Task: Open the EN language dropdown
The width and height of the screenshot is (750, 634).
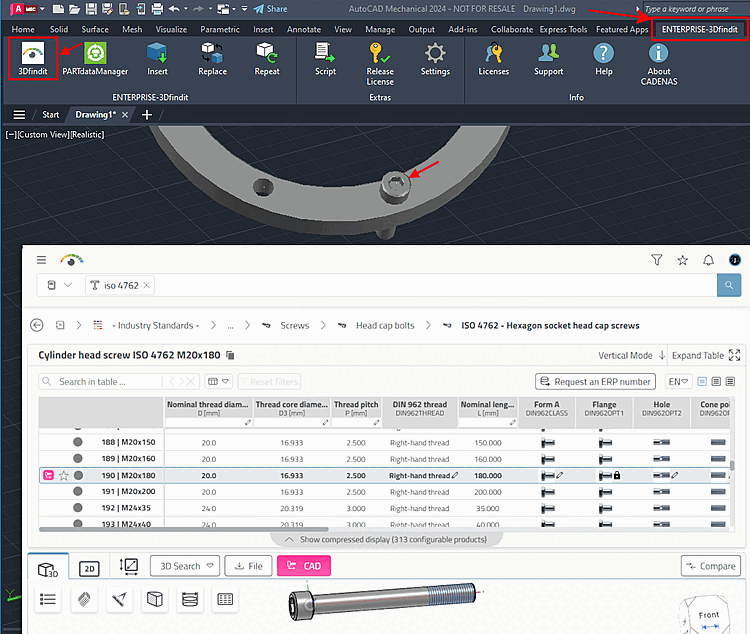Action: tap(678, 381)
